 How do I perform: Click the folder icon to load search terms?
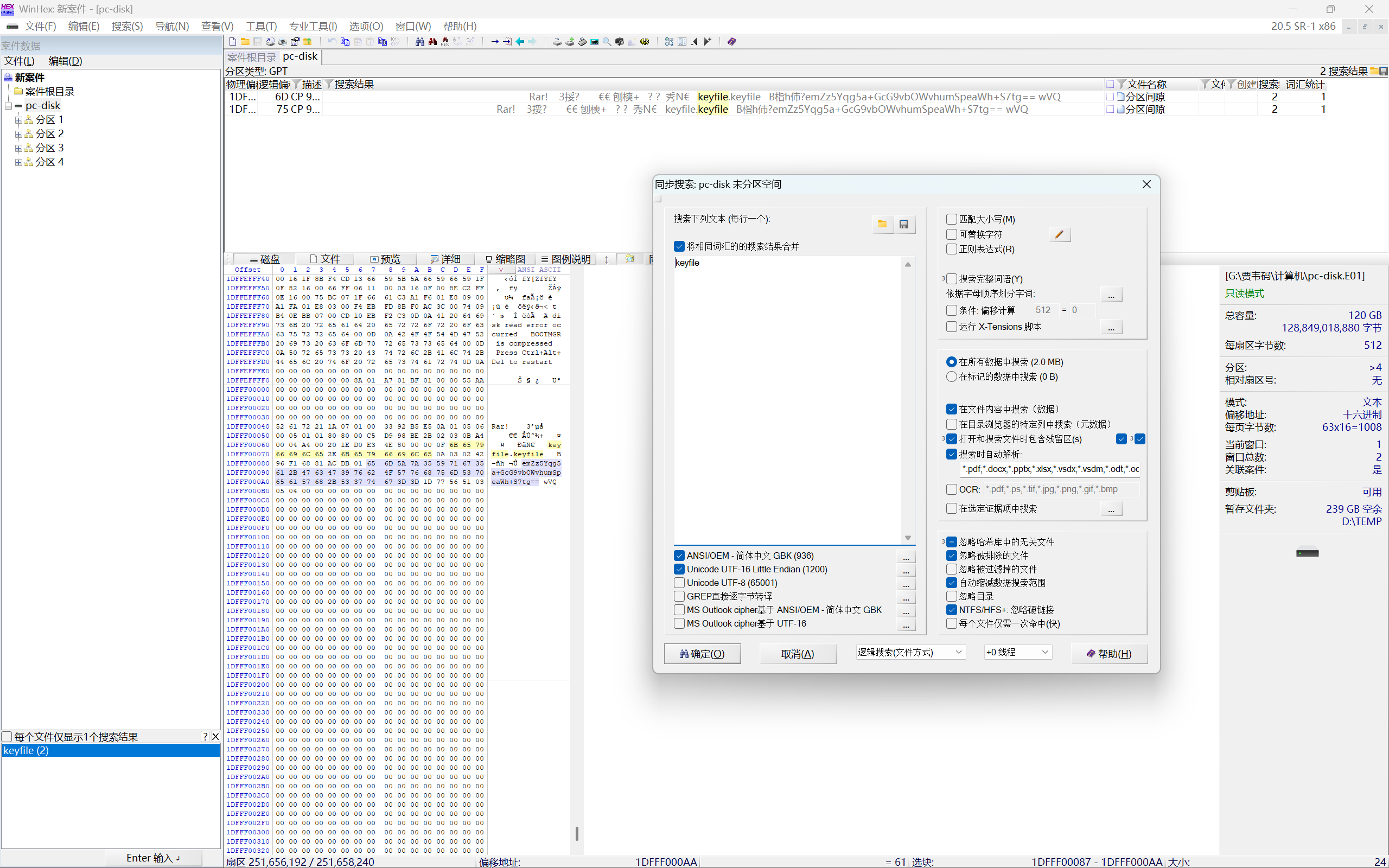click(x=882, y=224)
